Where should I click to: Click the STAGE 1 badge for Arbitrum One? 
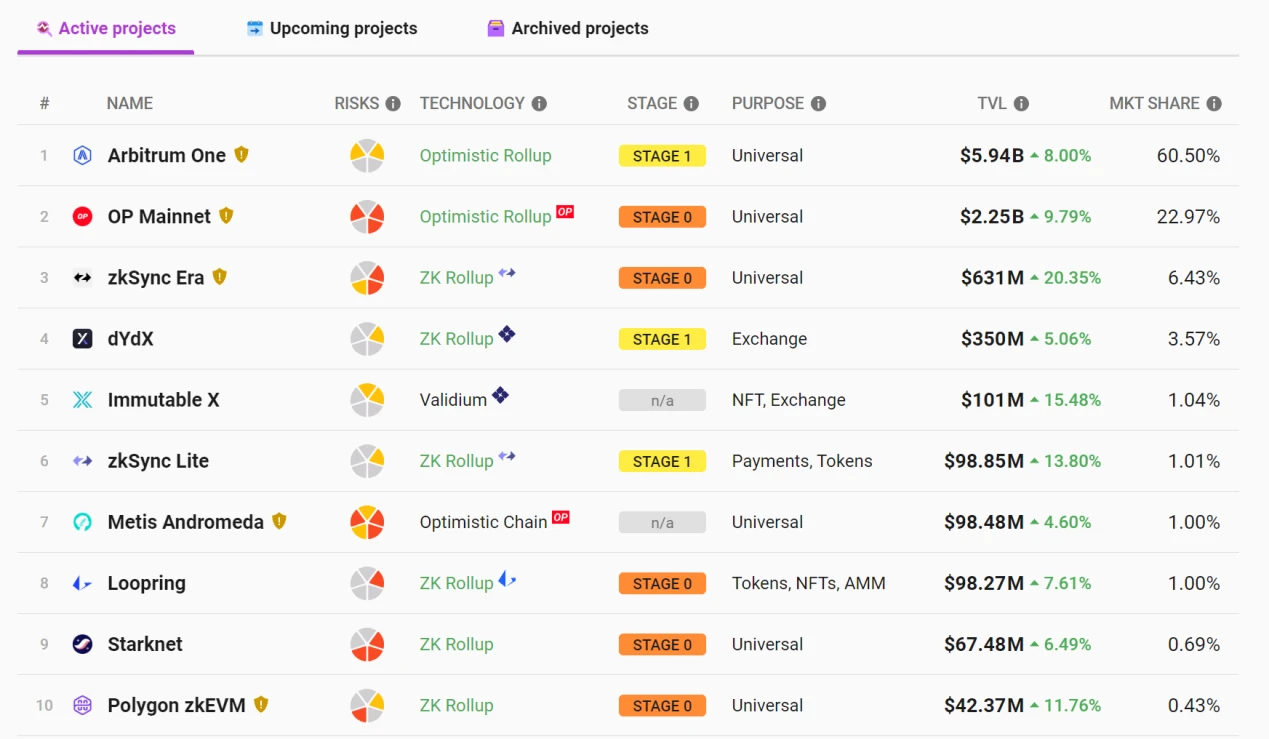click(x=662, y=156)
